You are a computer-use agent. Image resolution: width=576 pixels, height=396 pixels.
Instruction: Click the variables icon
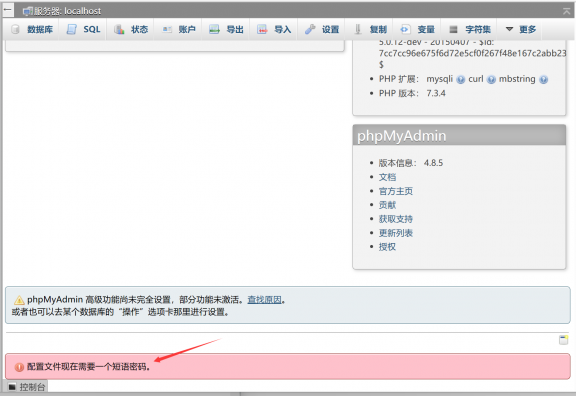point(405,29)
